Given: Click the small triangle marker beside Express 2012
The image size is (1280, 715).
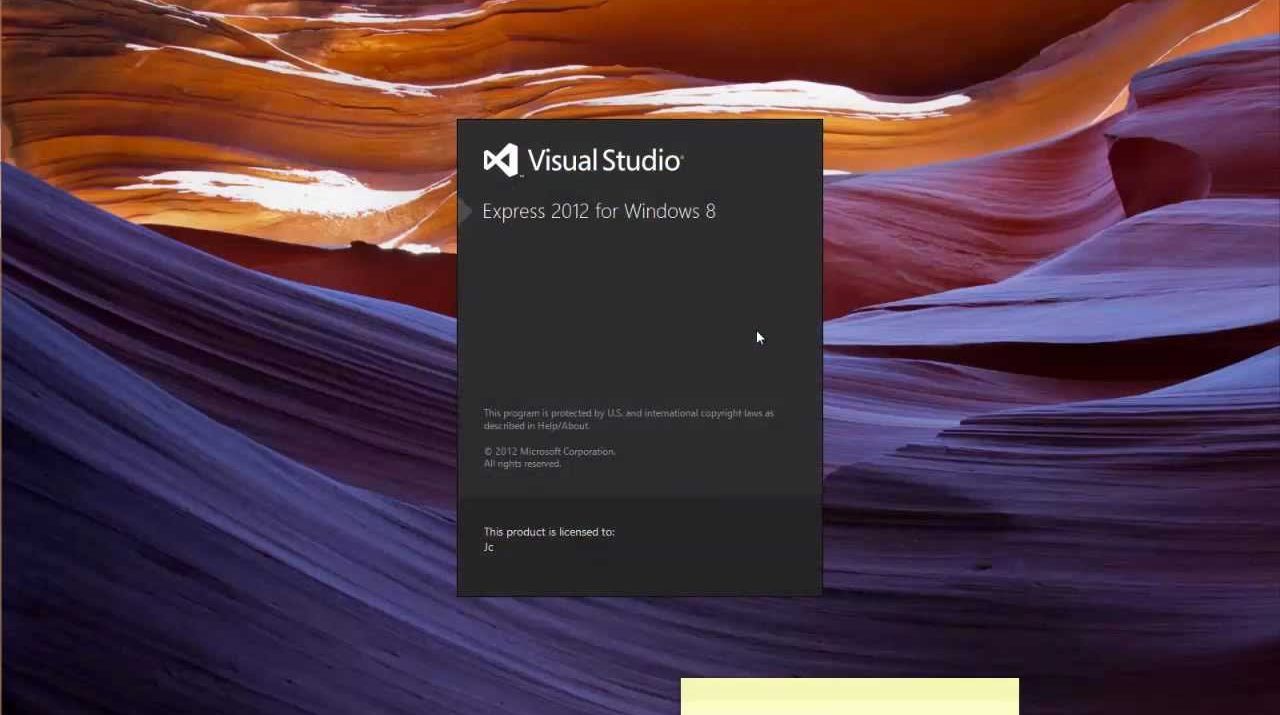Looking at the screenshot, I should pyautogui.click(x=465, y=211).
